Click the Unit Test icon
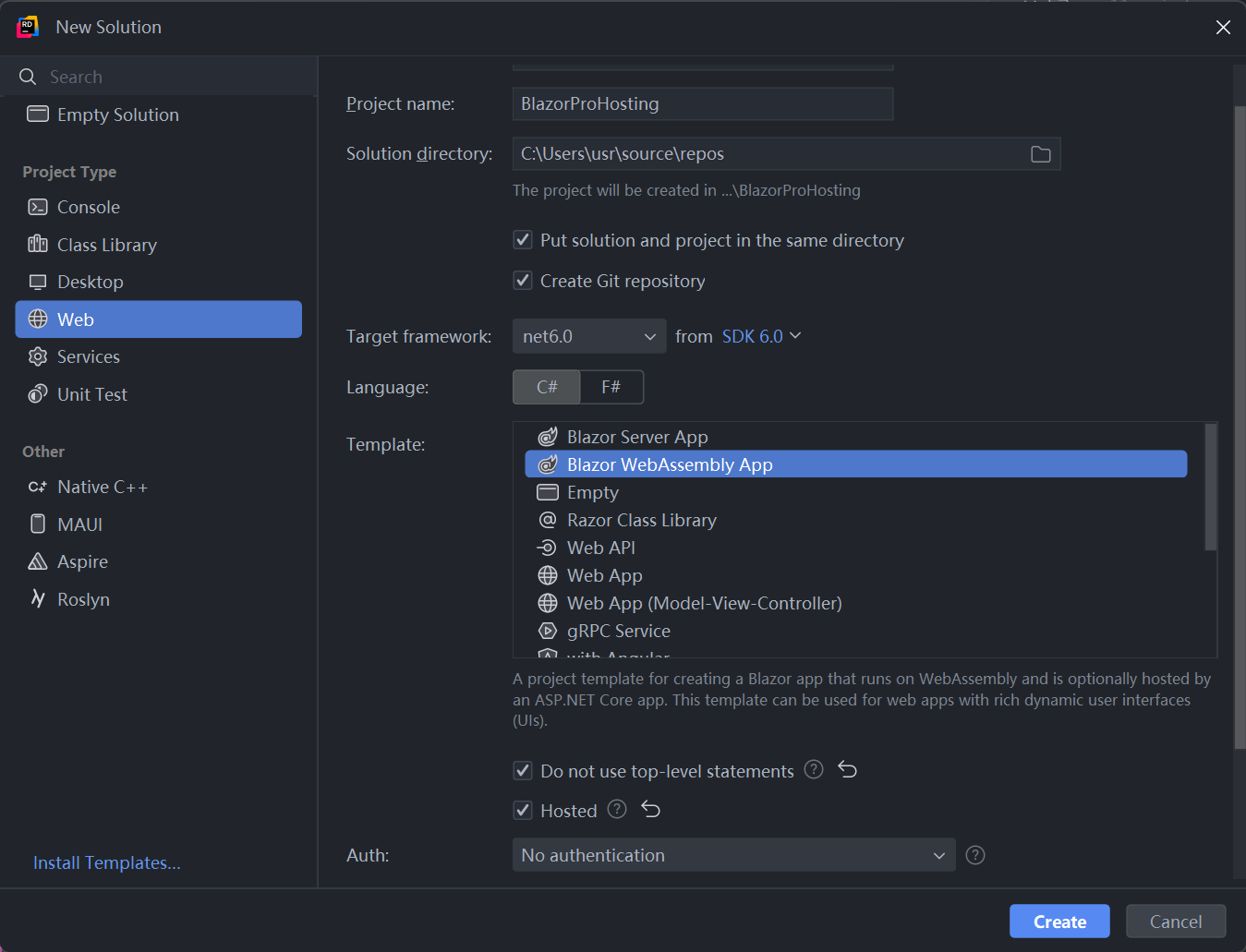Viewport: 1246px width, 952px height. coord(38,394)
